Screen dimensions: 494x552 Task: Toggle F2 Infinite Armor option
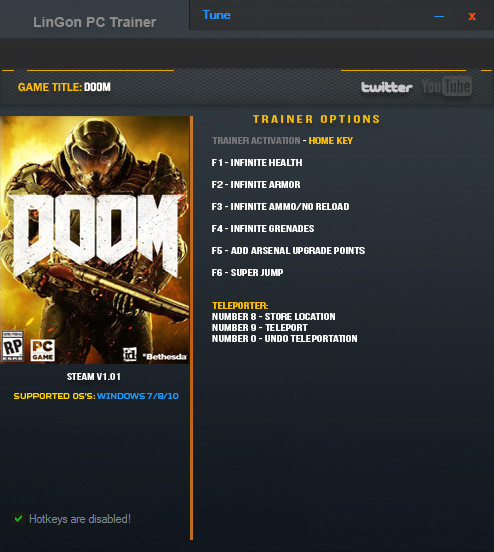(x=256, y=184)
